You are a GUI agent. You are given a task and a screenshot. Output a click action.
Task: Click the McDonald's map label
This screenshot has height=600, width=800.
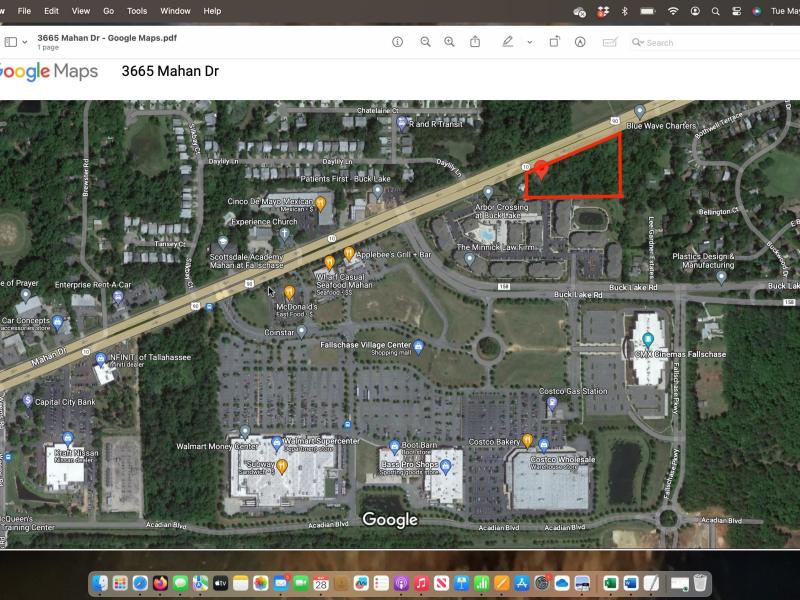pos(296,307)
